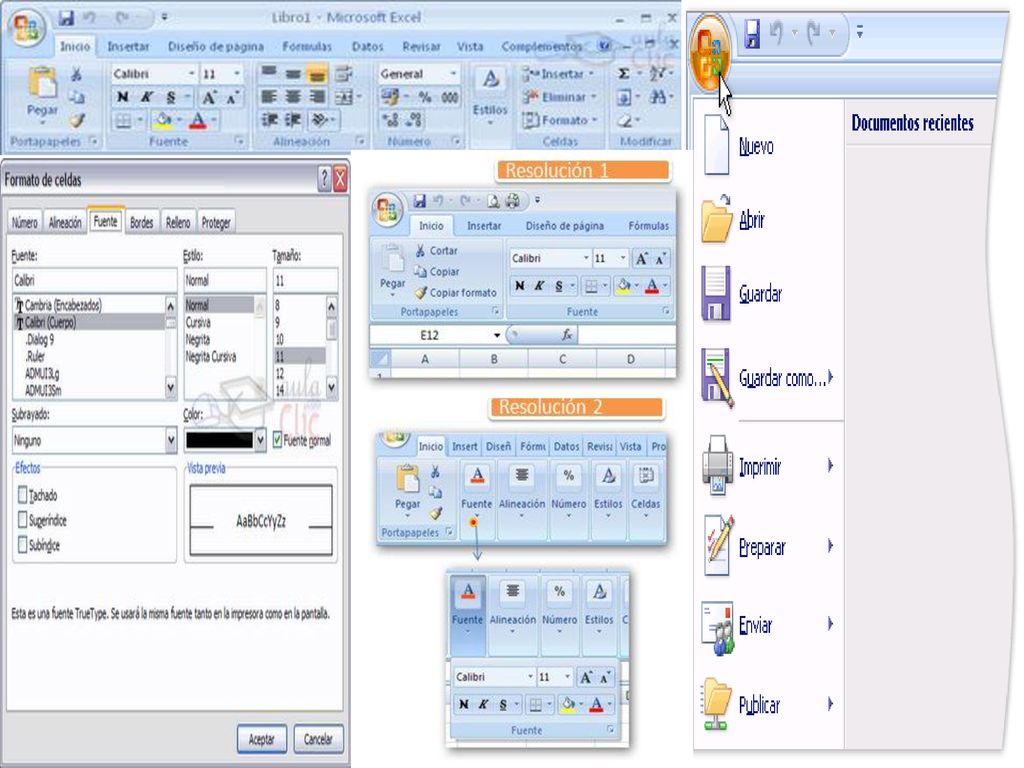Switch to the Proteger tab in Formato de celdas
Screen dimensions: 1024x768
(216, 222)
